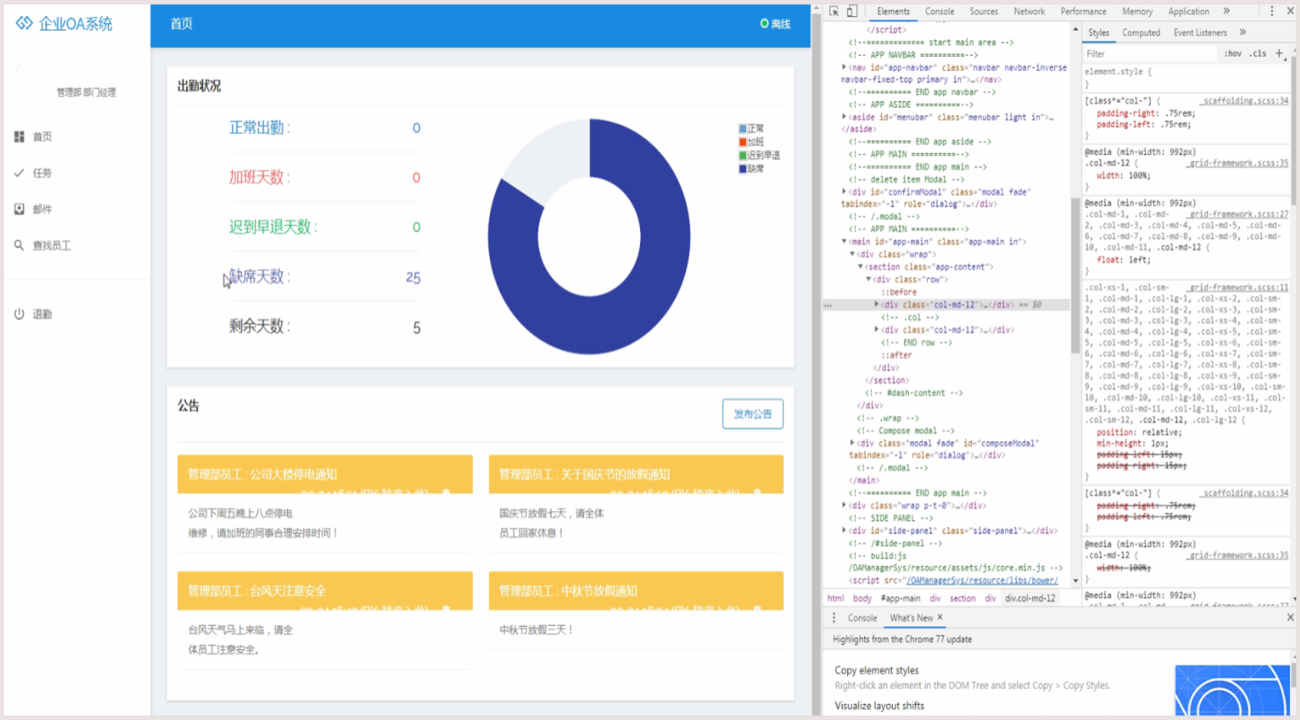Open the Console panel tab

(x=939, y=12)
